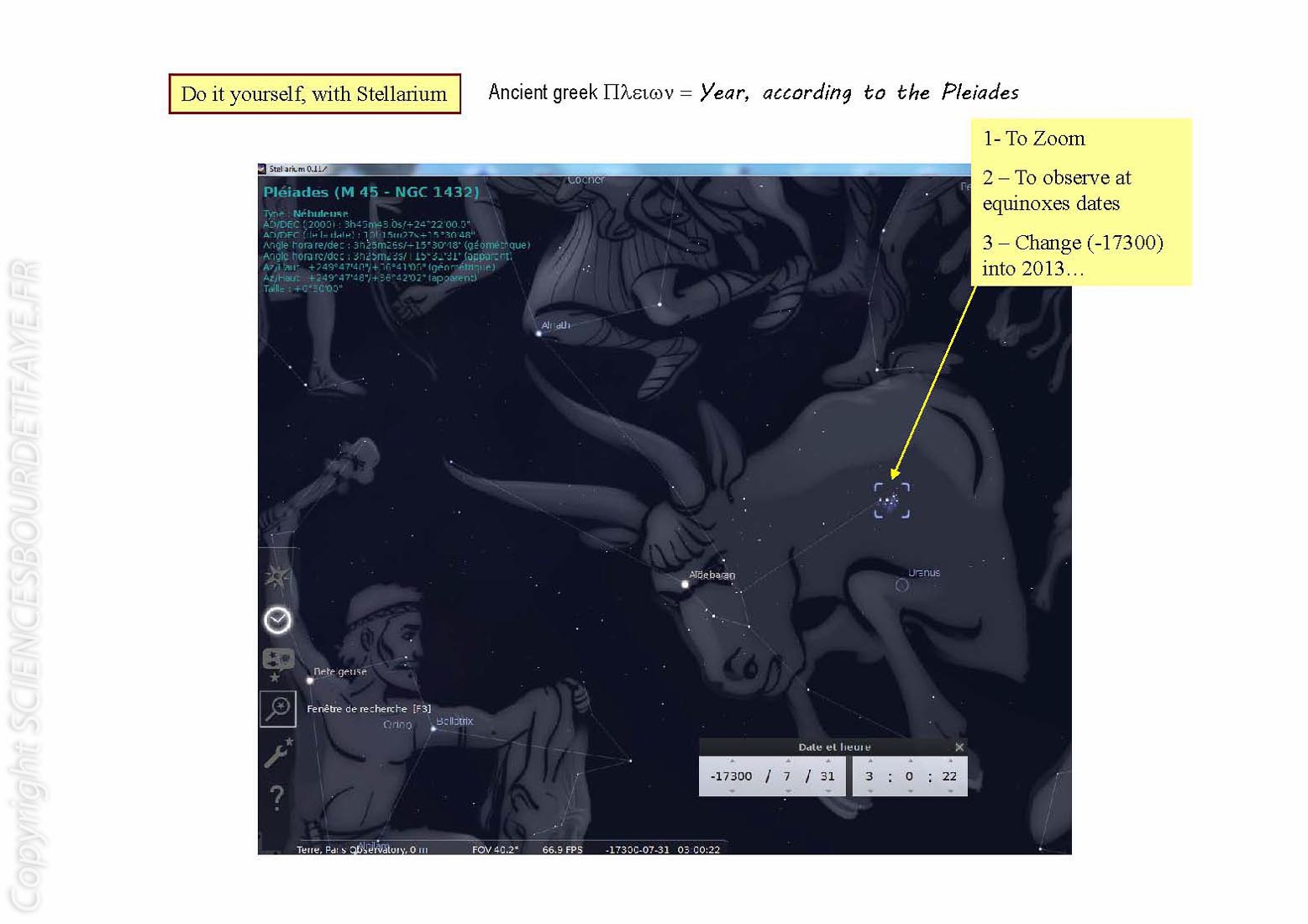
Task: Decrease the hour value 3
Action: 869,791
